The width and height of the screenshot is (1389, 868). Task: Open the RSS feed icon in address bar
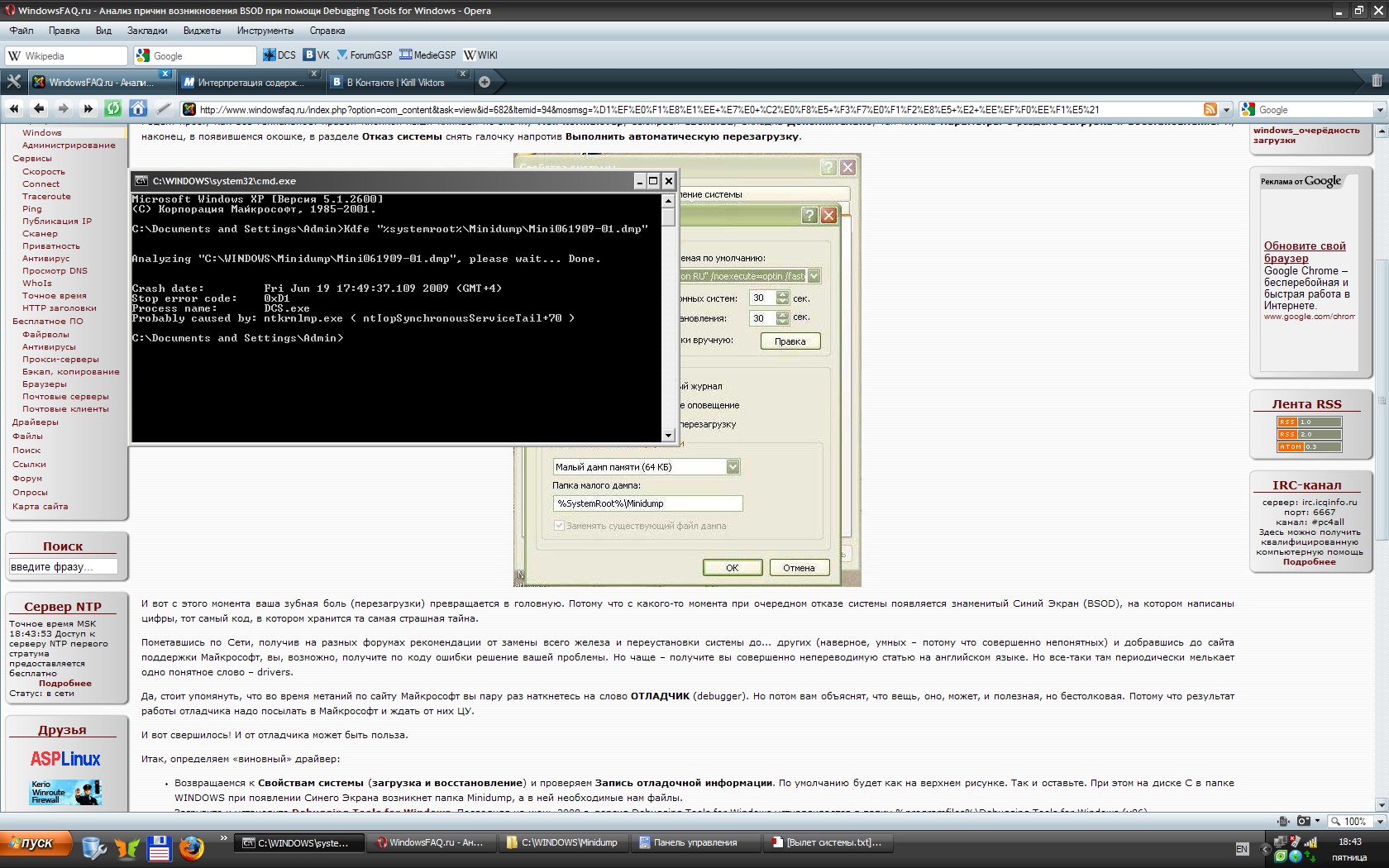1210,109
